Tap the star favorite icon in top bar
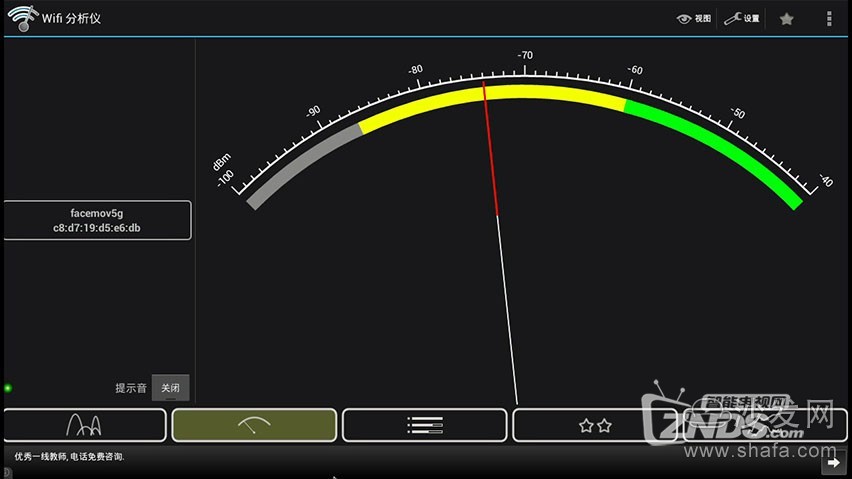Screen dimensions: 852x479 coord(786,19)
